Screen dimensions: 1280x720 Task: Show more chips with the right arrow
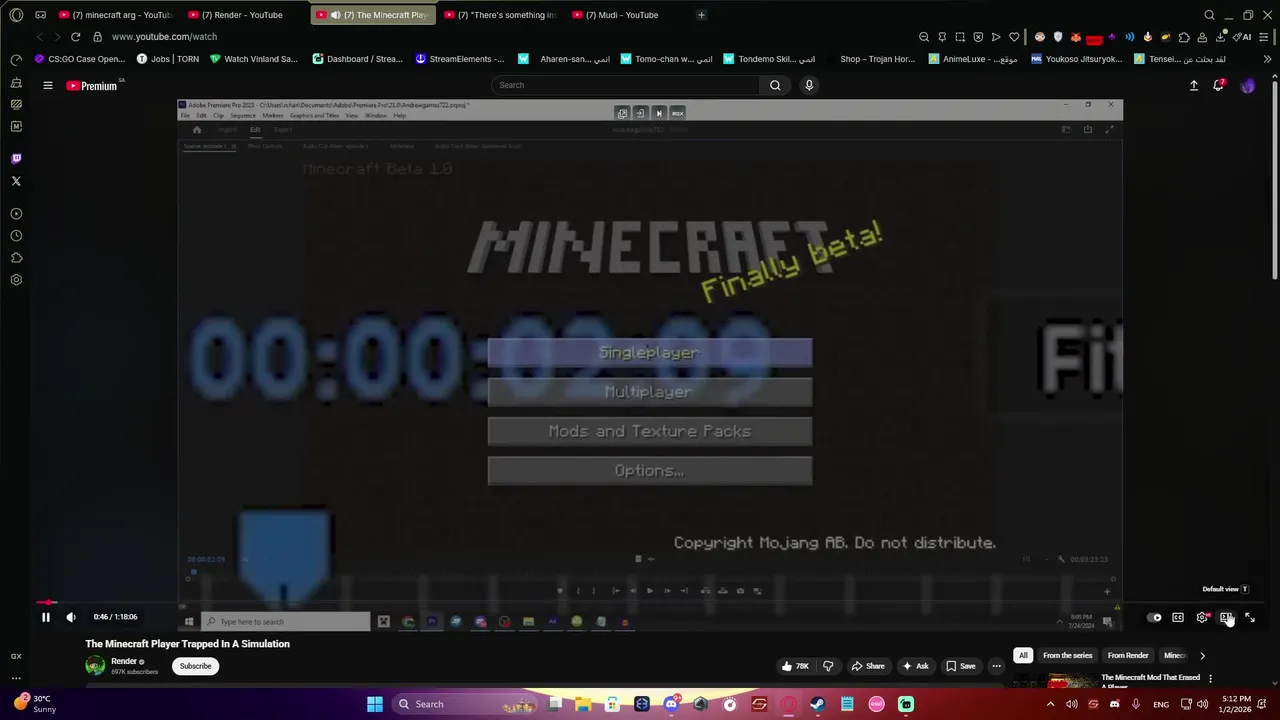point(1202,656)
